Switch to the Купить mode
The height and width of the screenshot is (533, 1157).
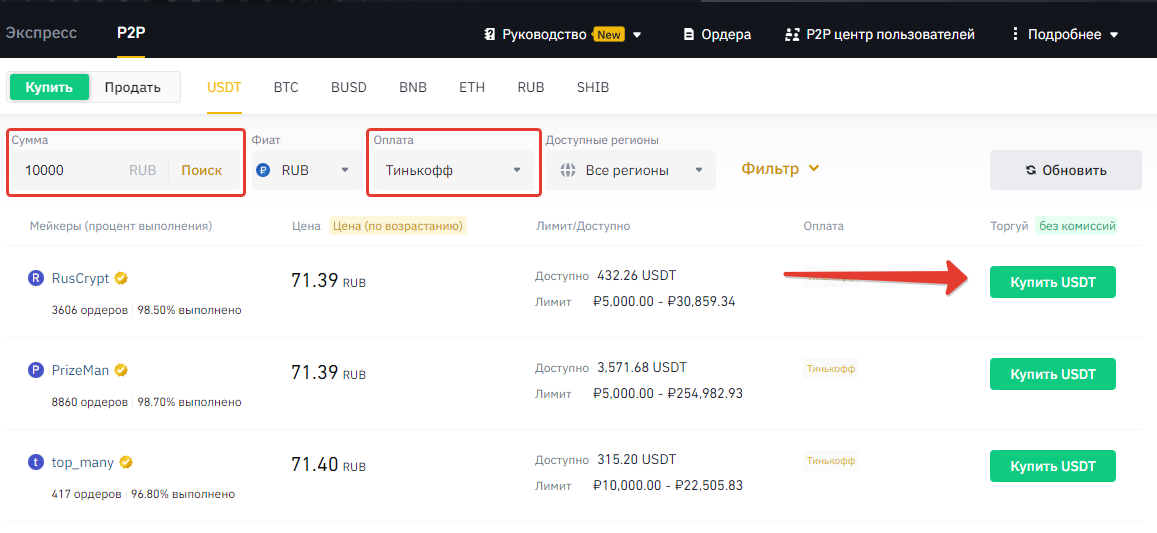(x=49, y=87)
